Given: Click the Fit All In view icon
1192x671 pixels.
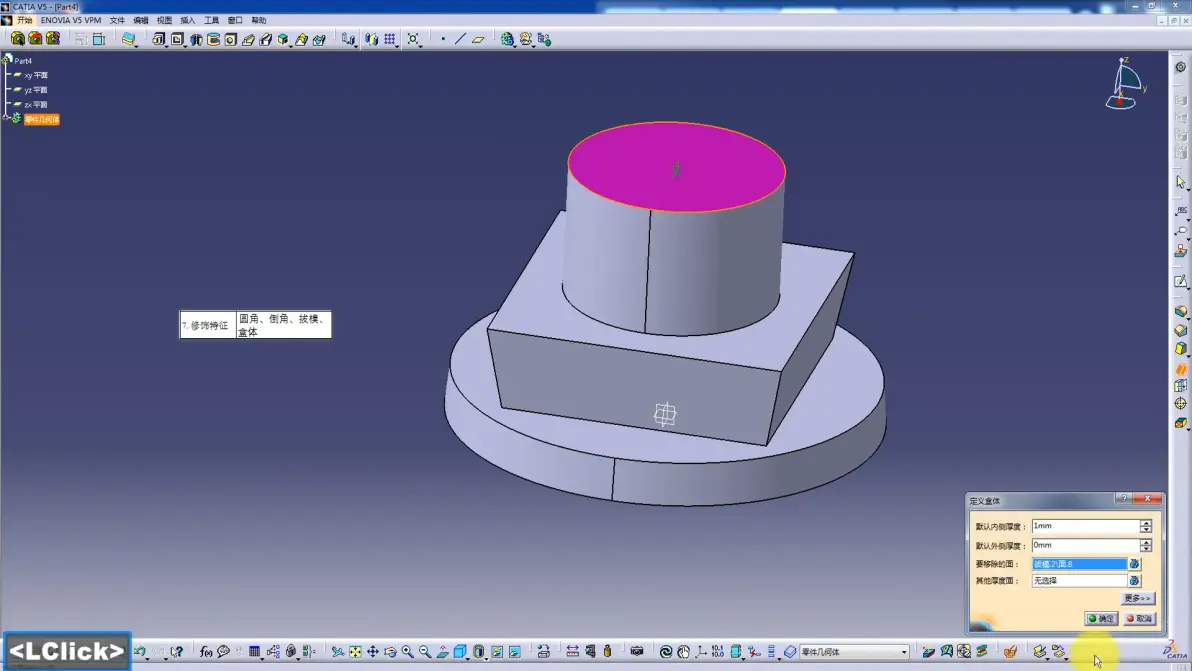Looking at the screenshot, I should click(355, 651).
